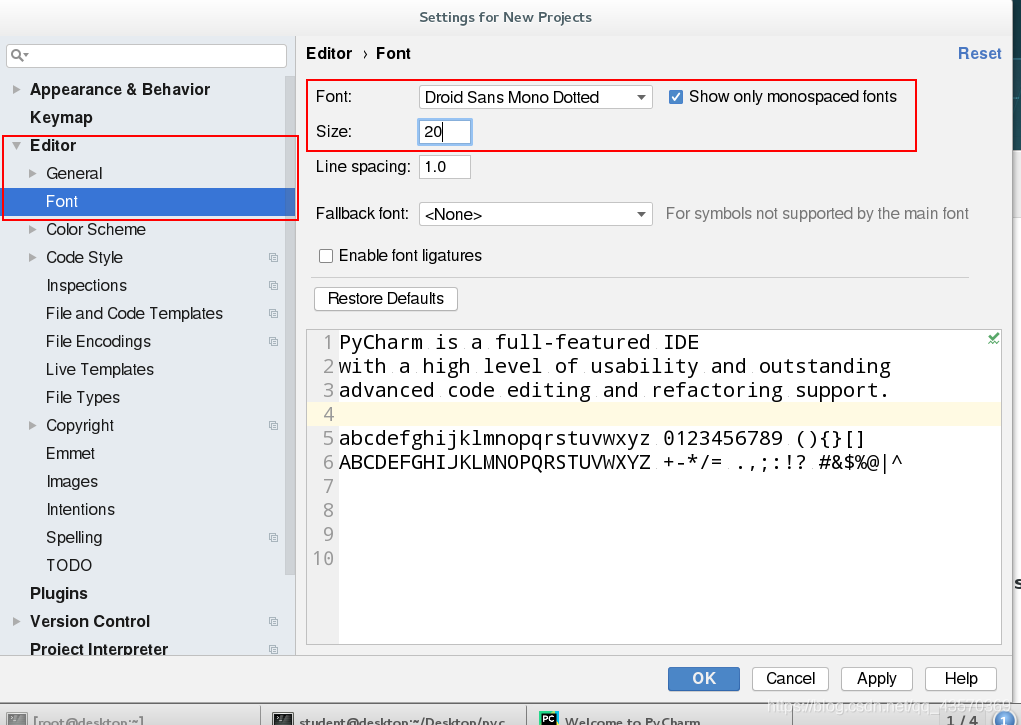Viewport: 1021px width, 725px height.
Task: Click the project-level icon beside Copyright
Action: point(273,426)
